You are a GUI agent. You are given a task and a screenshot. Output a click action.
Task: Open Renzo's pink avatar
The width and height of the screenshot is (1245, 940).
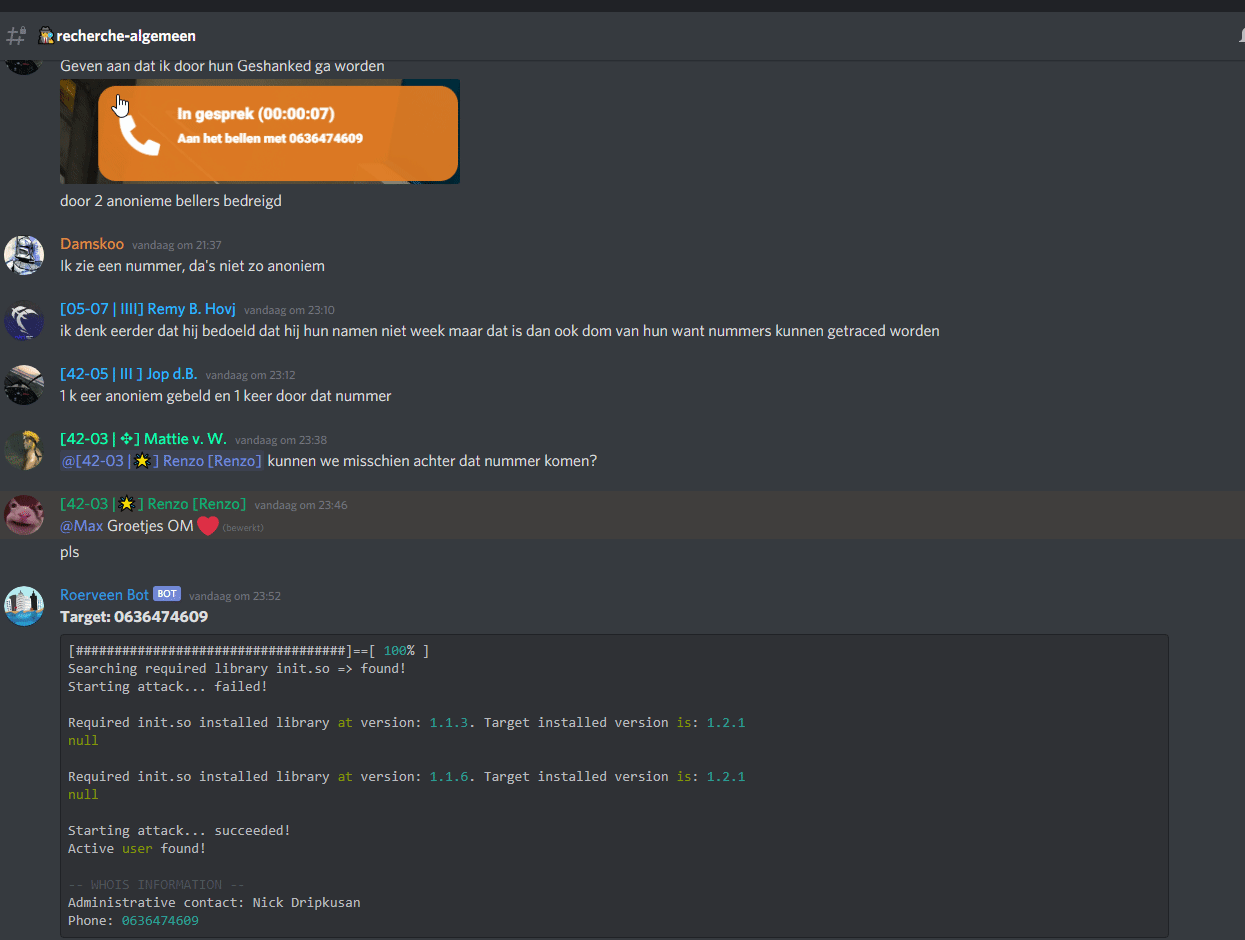point(24,515)
